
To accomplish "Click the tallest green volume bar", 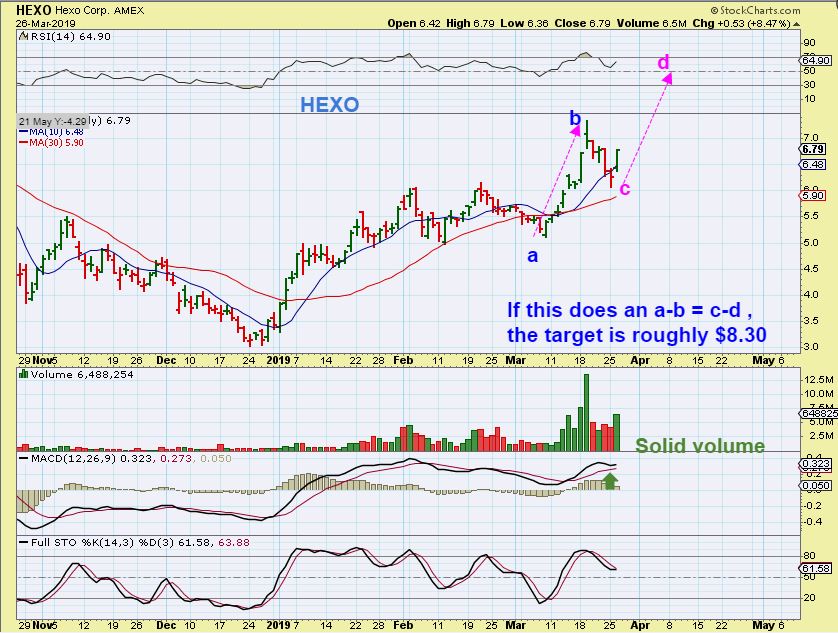I will click(586, 413).
